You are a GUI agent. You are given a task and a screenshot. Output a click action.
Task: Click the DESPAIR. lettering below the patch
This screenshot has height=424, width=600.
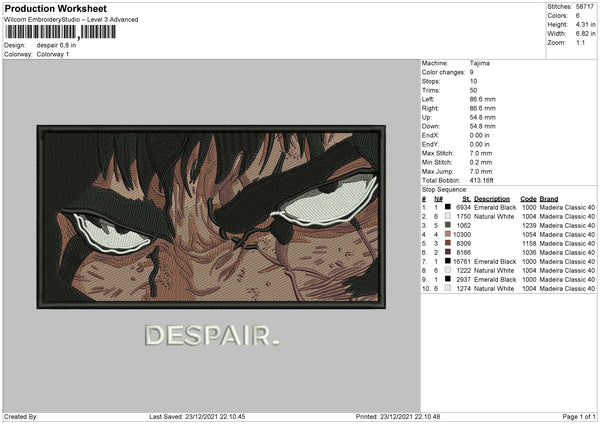point(212,336)
